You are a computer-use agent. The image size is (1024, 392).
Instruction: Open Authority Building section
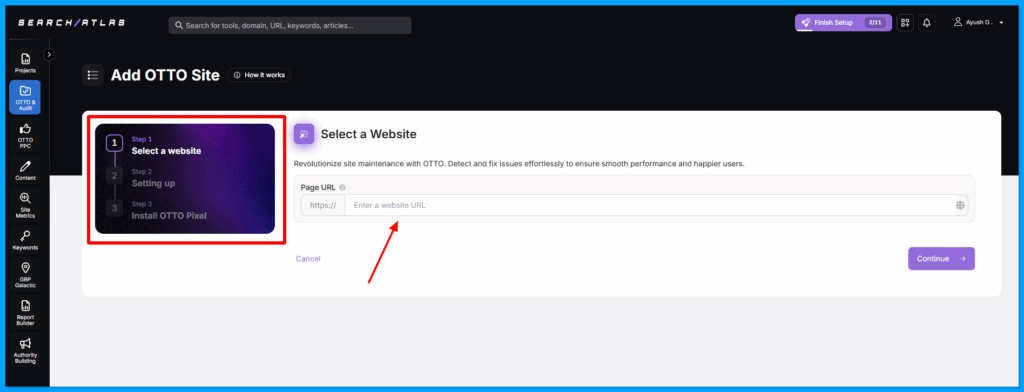pyautogui.click(x=25, y=350)
